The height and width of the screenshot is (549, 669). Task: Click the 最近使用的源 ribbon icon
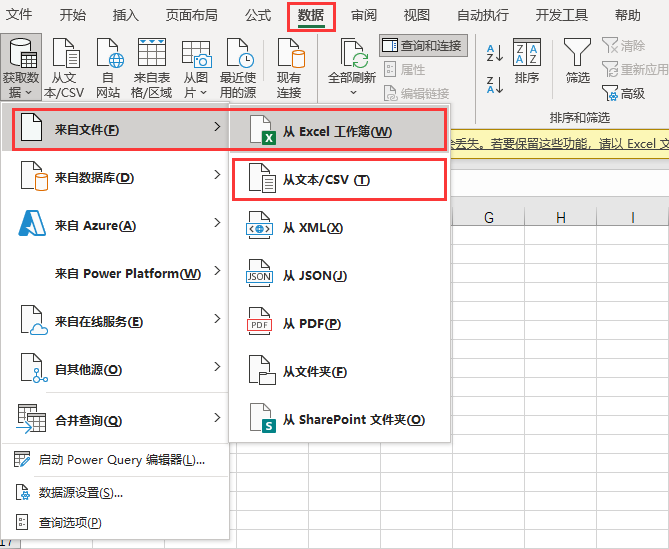point(238,67)
